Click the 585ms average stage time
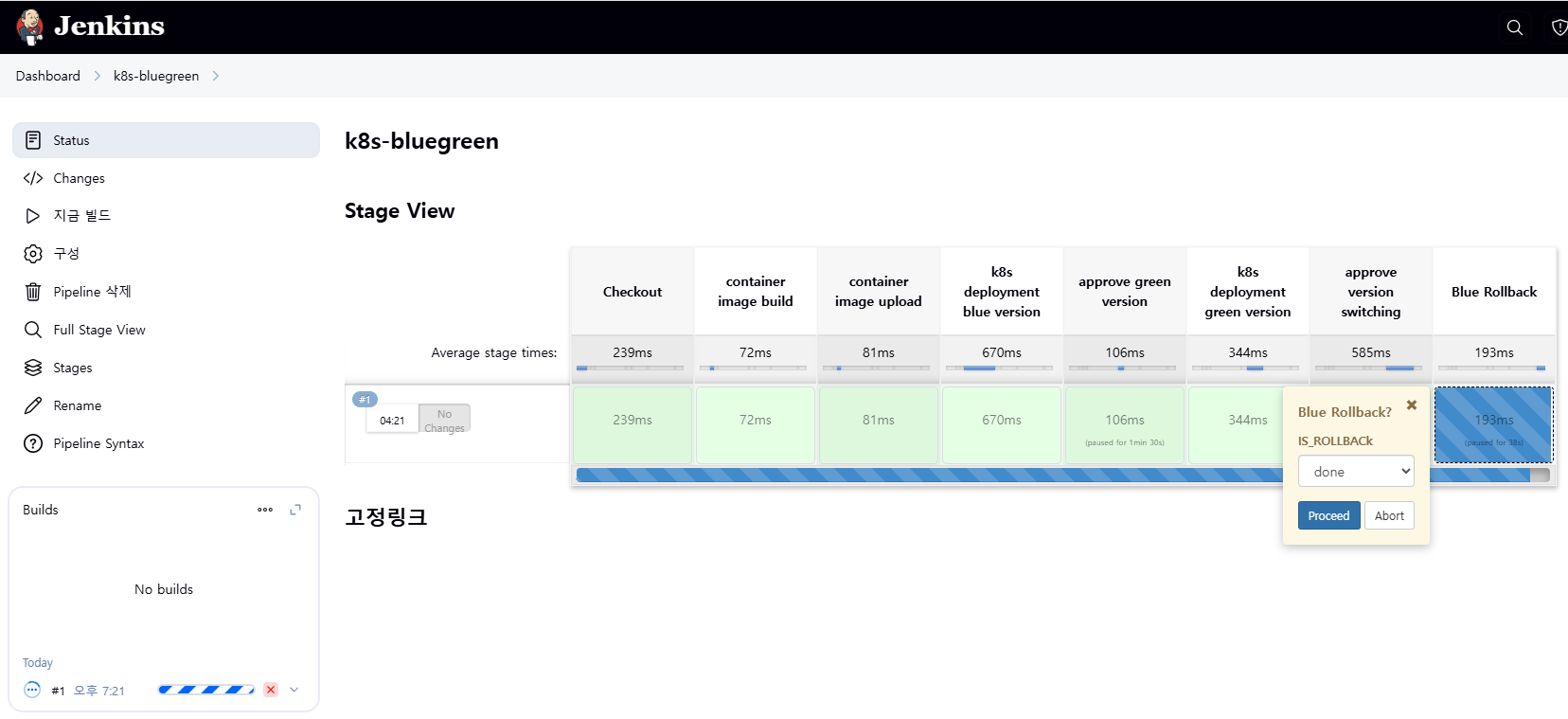This screenshot has width=1568, height=719. click(x=1371, y=352)
